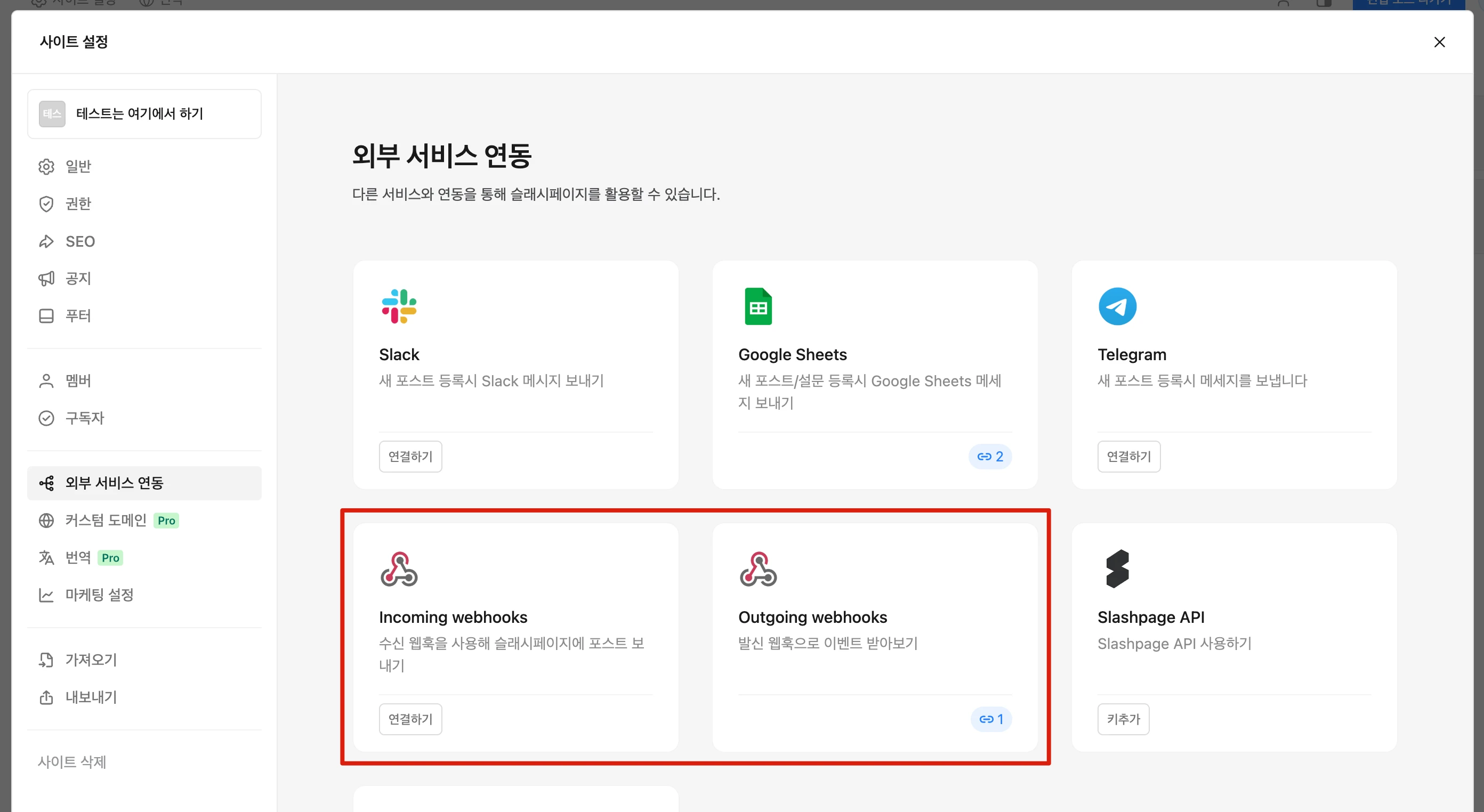Open the 일반 general settings menu
This screenshot has width=1484, height=812.
pyautogui.click(x=78, y=166)
